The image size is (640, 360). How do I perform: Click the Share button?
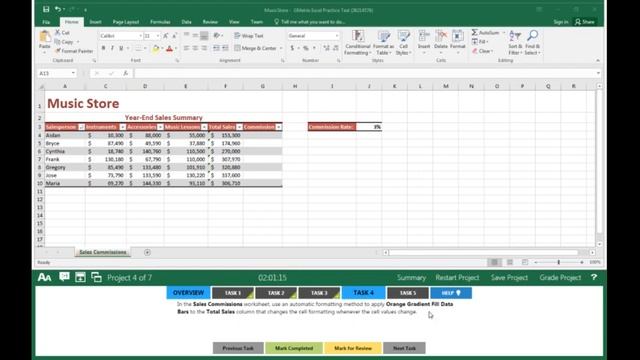click(x=585, y=22)
